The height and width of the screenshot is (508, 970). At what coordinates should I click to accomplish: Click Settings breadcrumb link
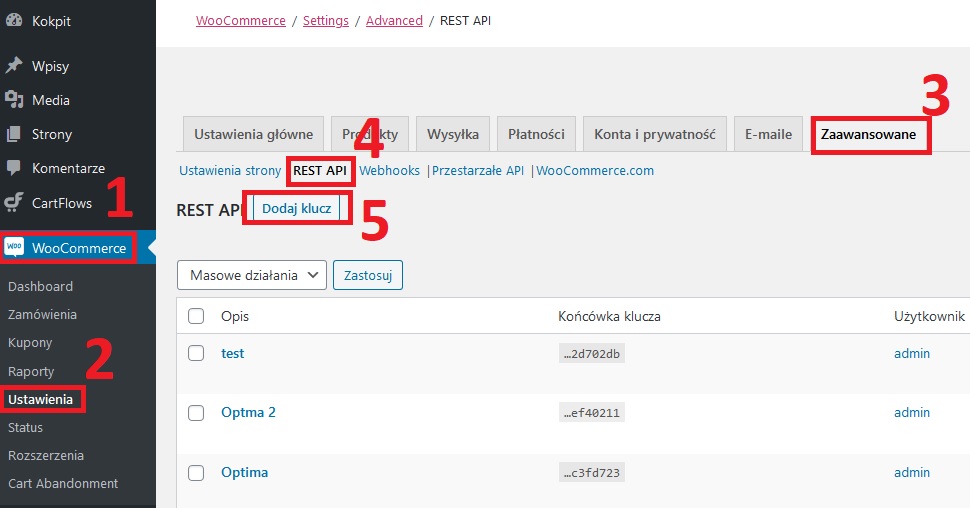(x=325, y=20)
